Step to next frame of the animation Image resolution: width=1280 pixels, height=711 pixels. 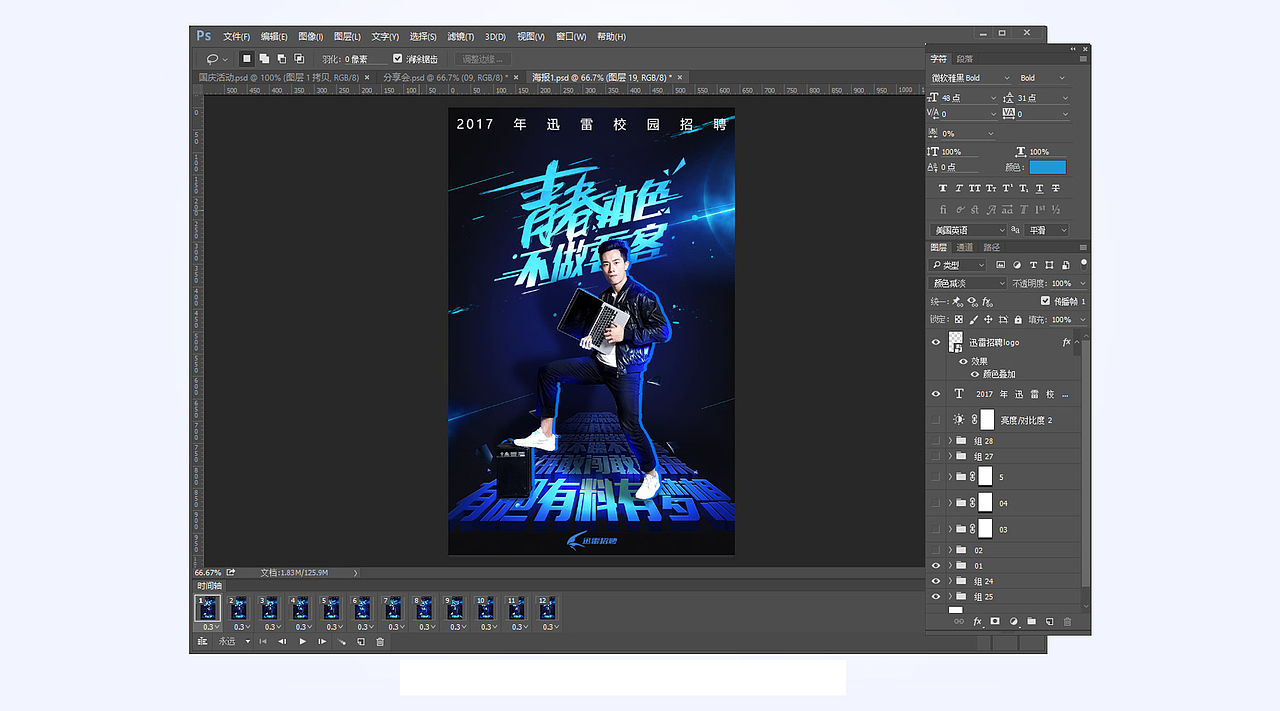pos(322,642)
